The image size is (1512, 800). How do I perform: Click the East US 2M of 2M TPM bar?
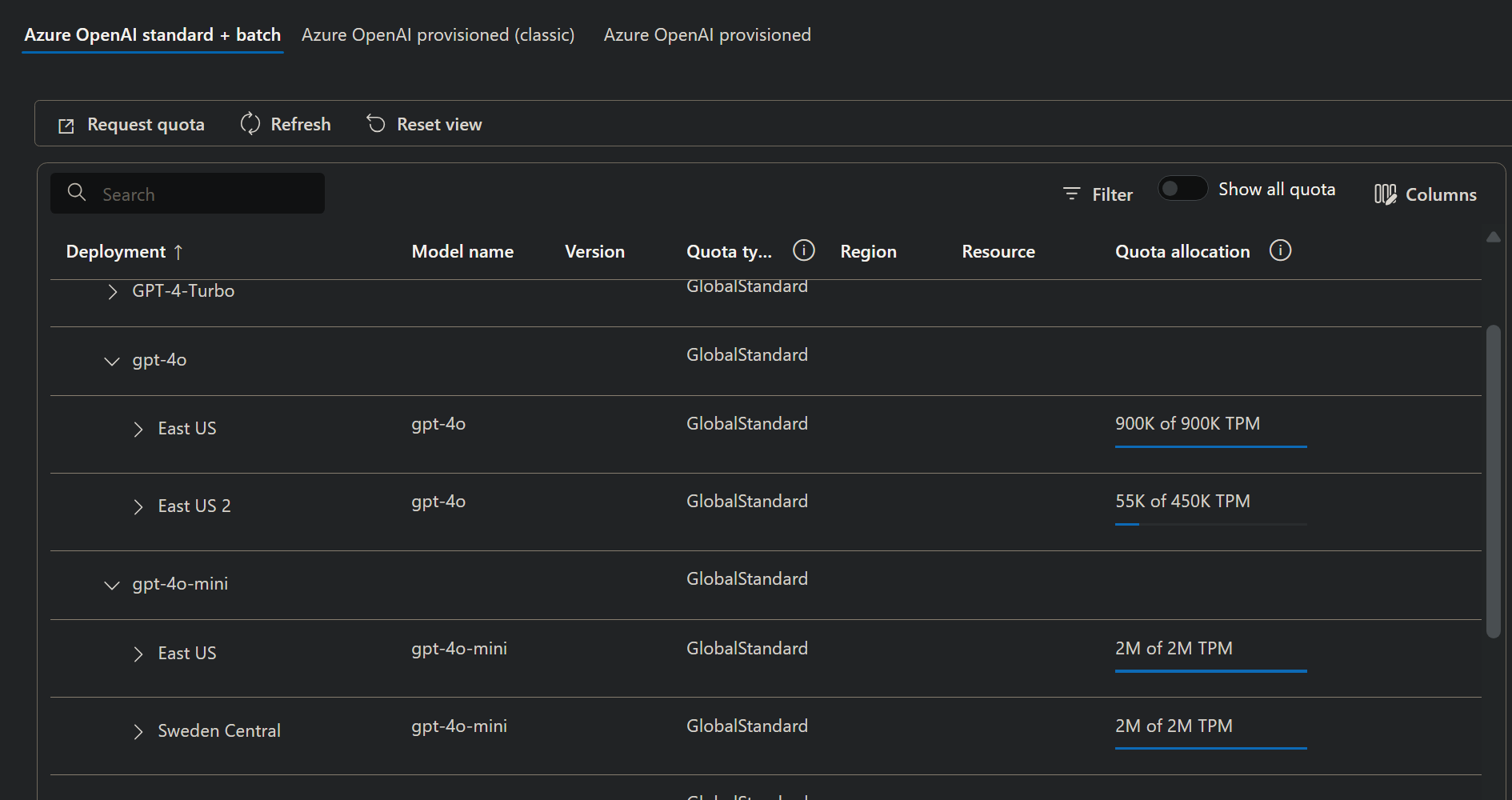coord(1211,670)
